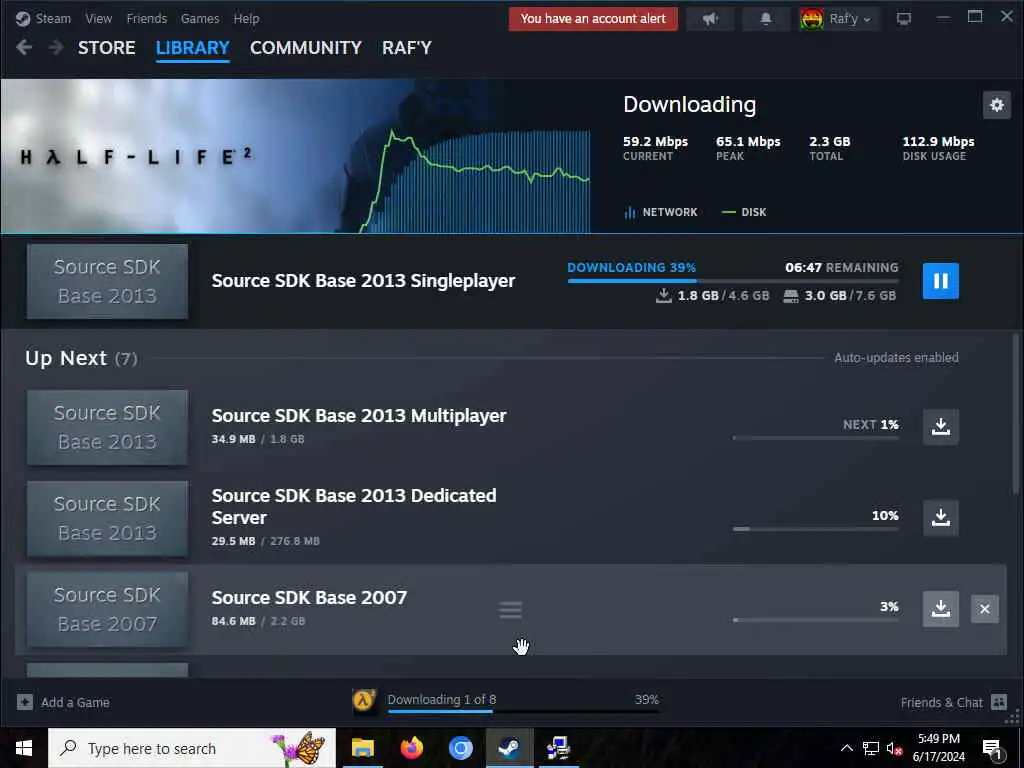Open the Source SDK Base 2013 Multiplayer thumbnail

click(107, 427)
